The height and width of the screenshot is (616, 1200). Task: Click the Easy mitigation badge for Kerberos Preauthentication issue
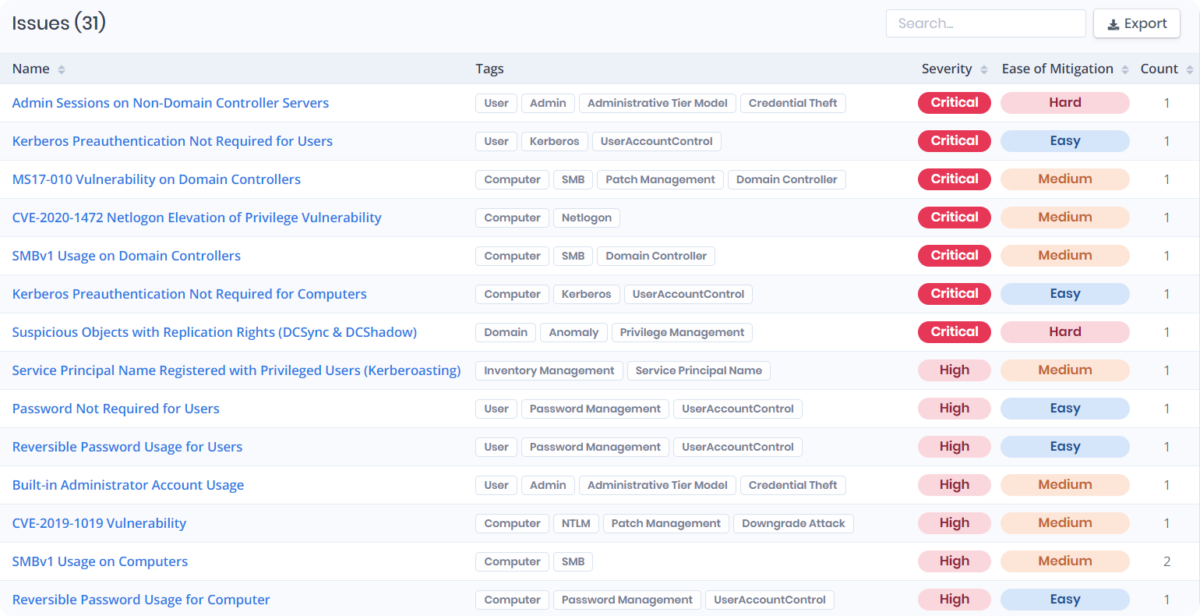pyautogui.click(x=1064, y=140)
